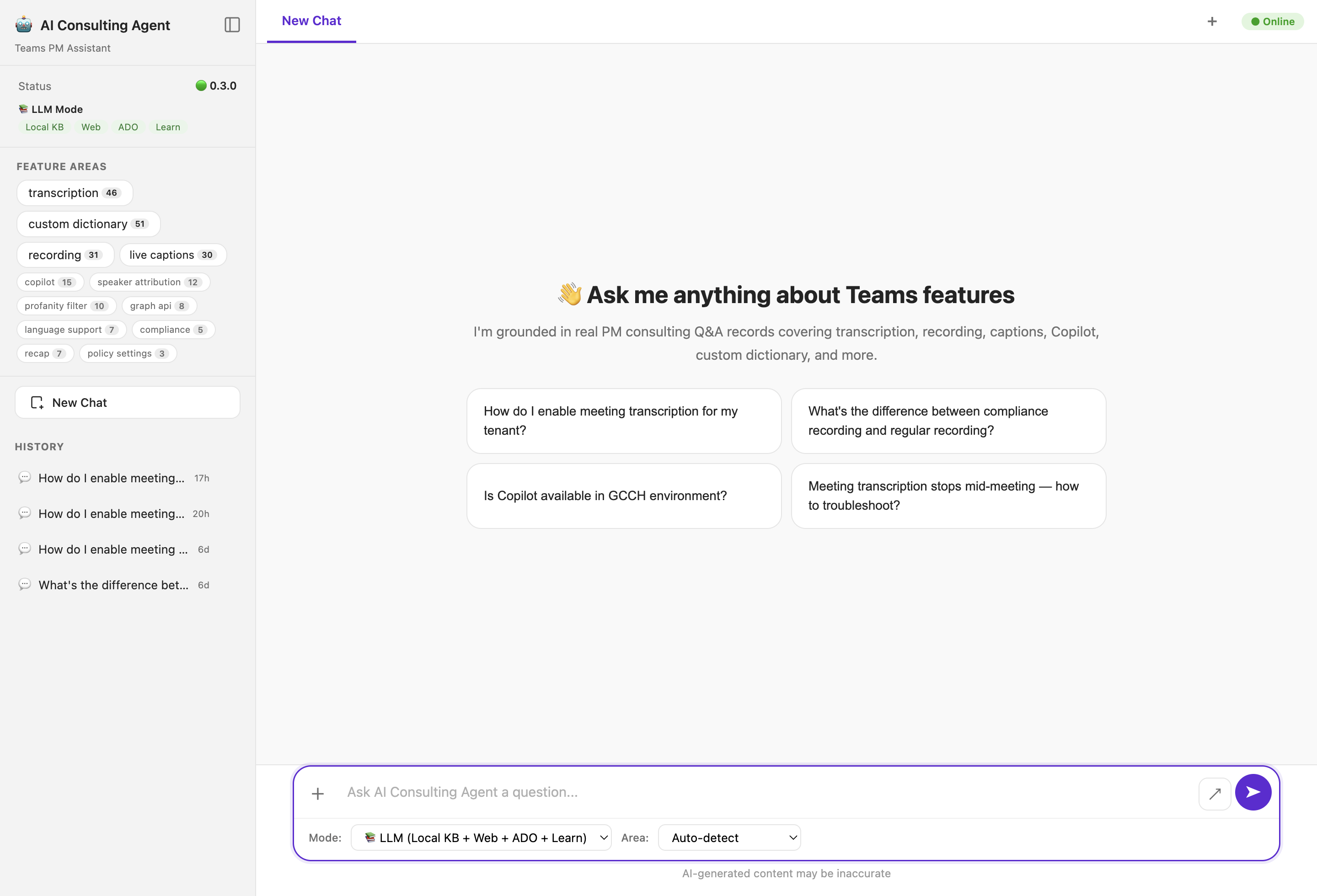The height and width of the screenshot is (896, 1317).
Task: Open the 20h history chat "How do I enable meeting..."
Action: [x=128, y=514]
